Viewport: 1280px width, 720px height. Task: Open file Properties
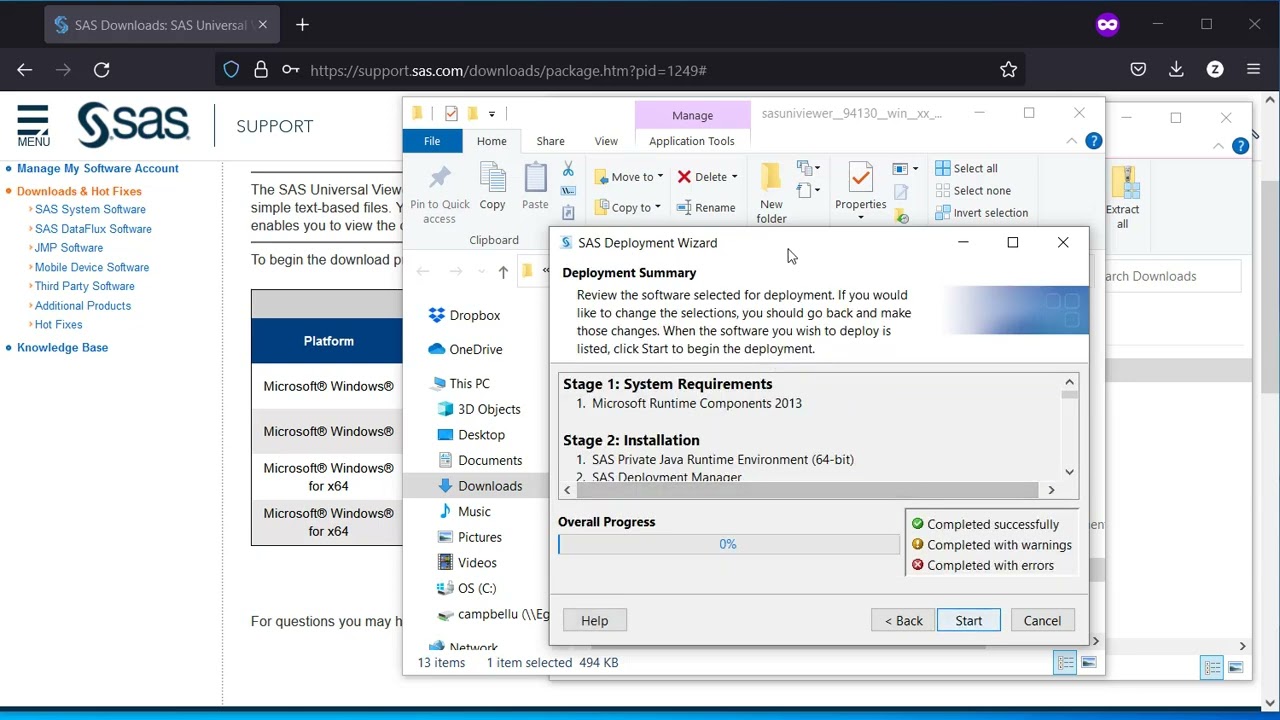pos(860,190)
